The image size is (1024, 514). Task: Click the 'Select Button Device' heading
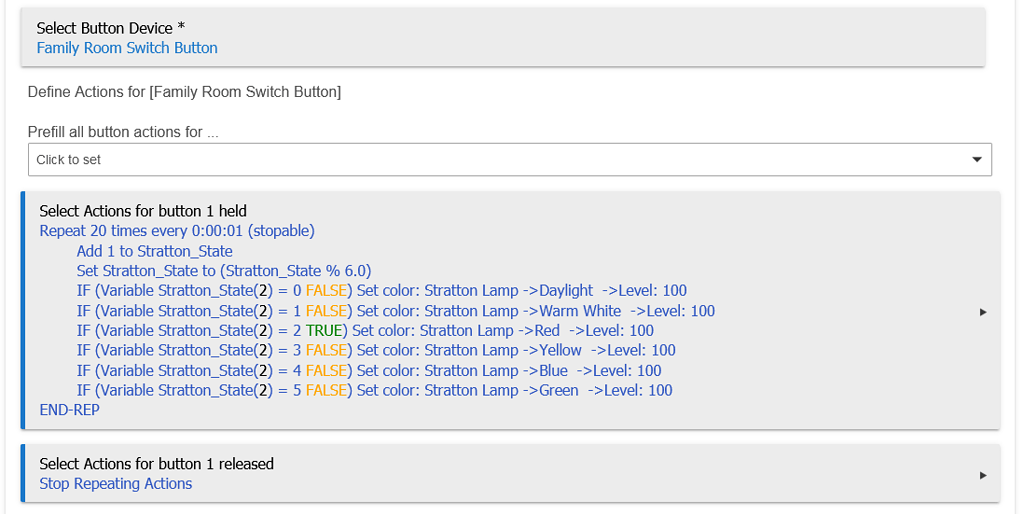click(110, 28)
